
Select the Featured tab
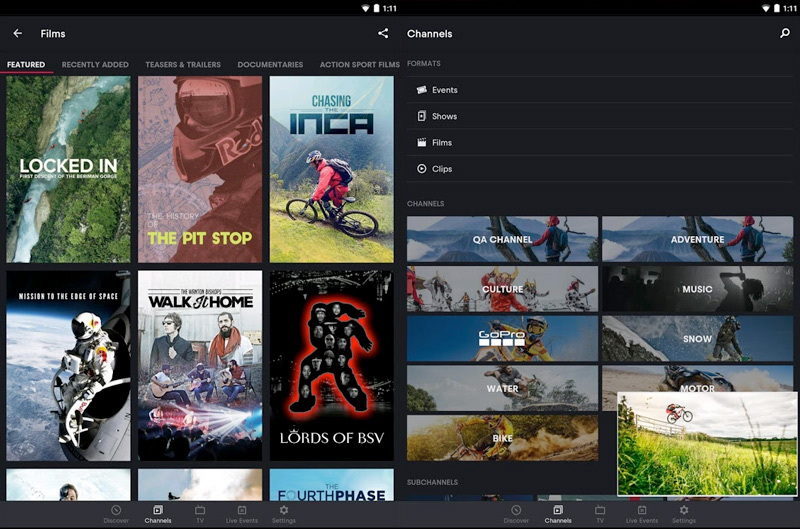pos(26,65)
